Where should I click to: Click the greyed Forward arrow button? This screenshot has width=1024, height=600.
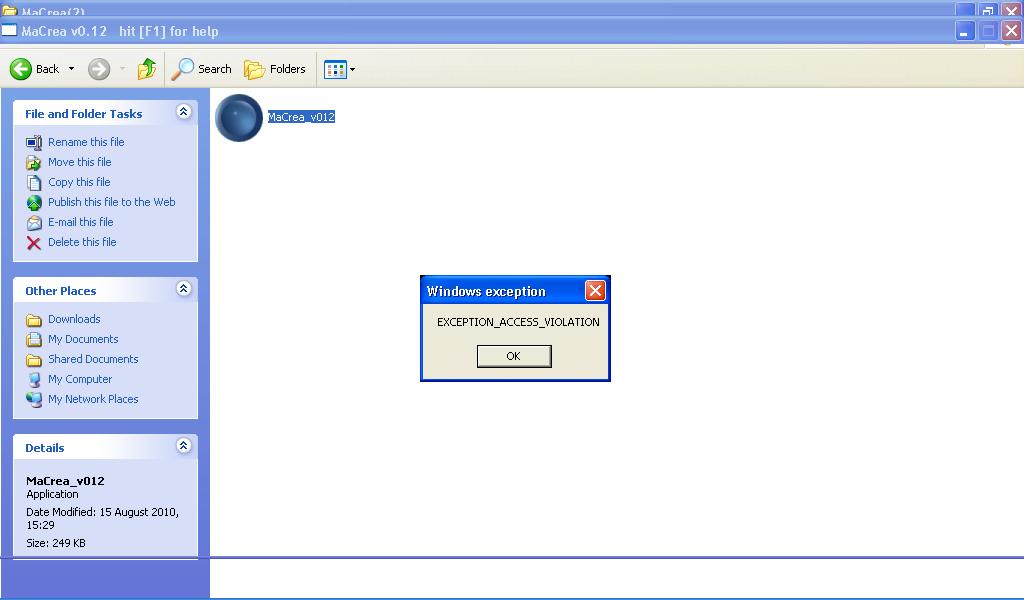pos(99,69)
